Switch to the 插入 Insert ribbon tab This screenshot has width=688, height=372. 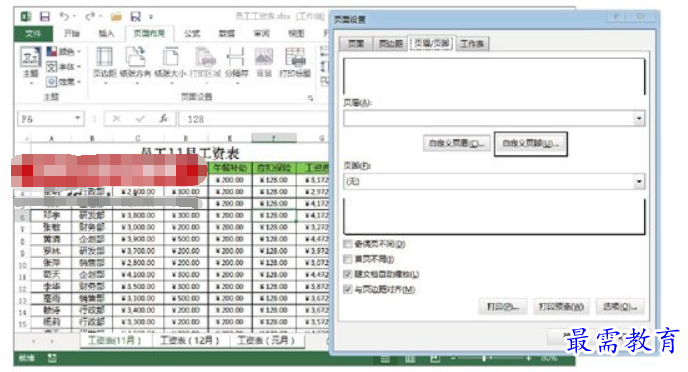106,33
